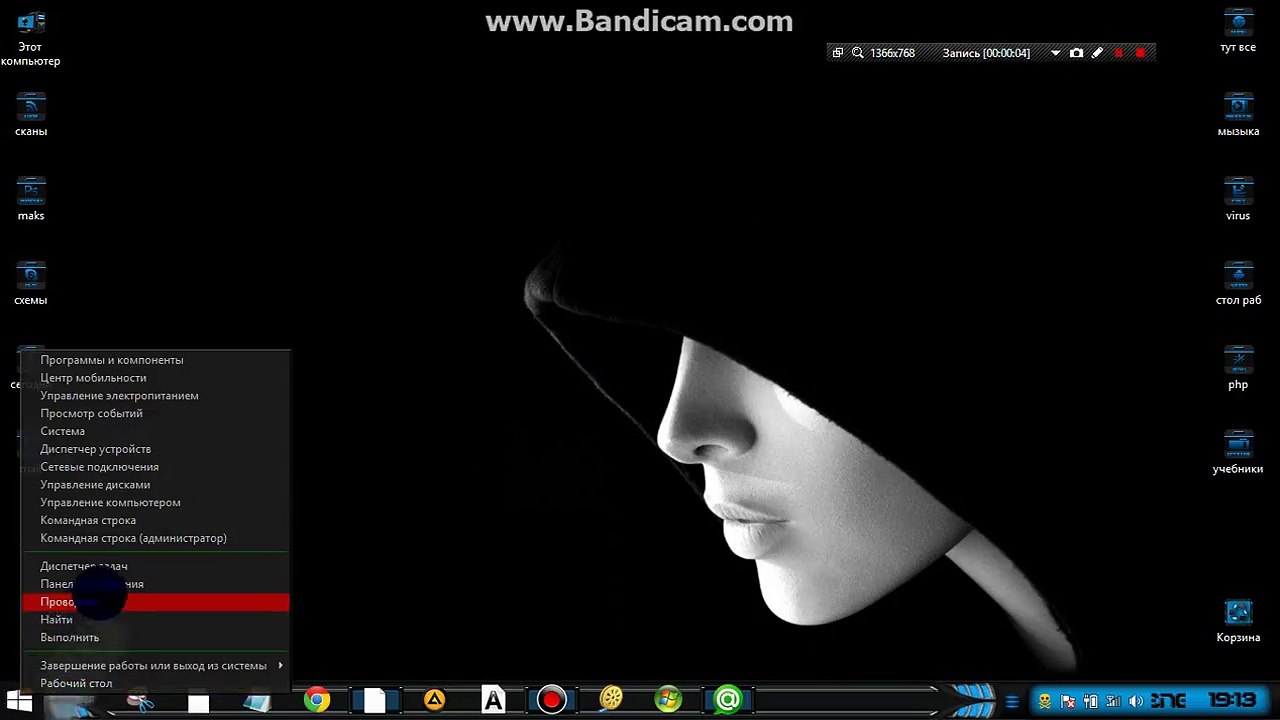
Task: Open the Bandicam recording bar dropdown arrow
Action: pos(1055,53)
